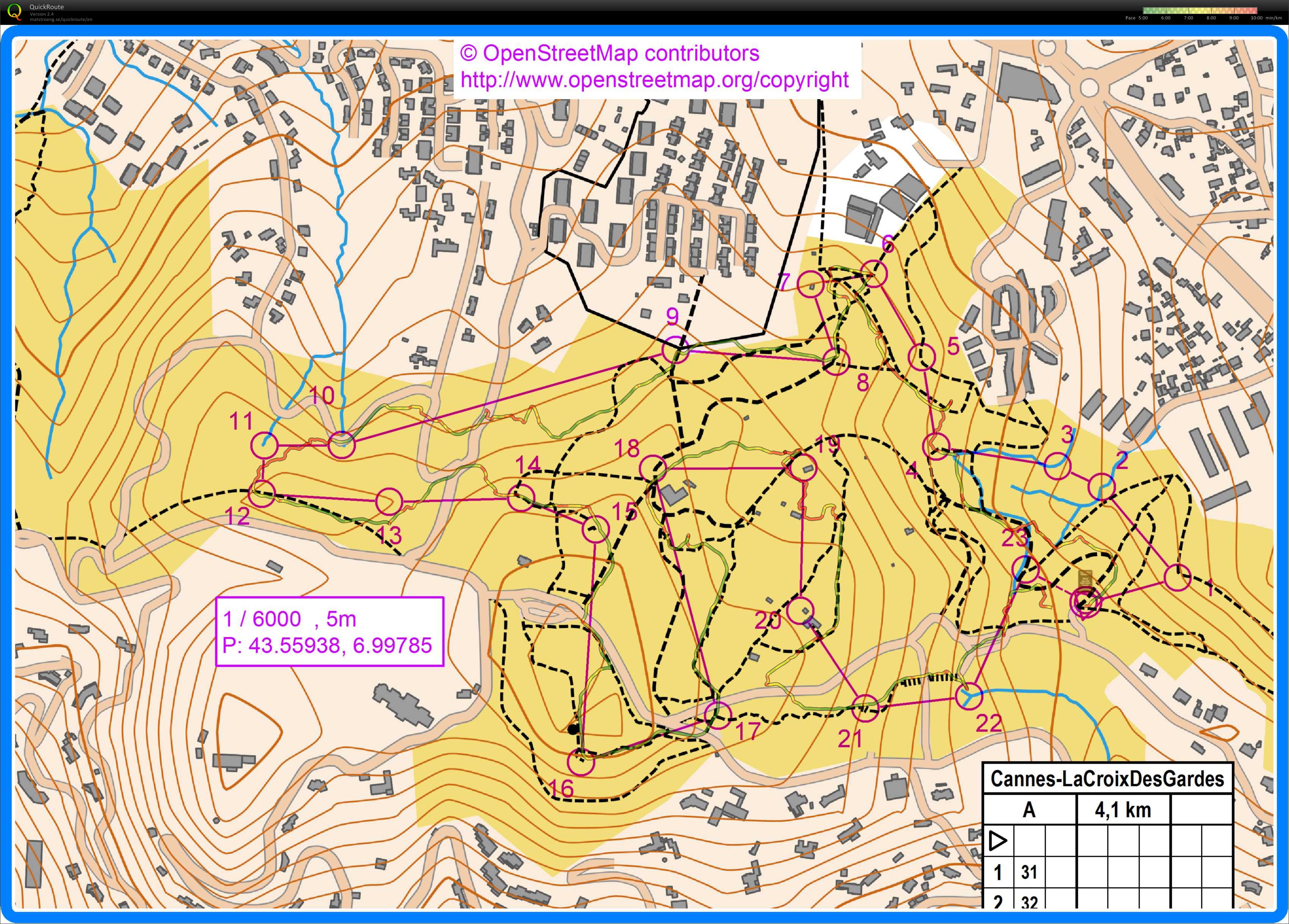The width and height of the screenshot is (1289, 924).
Task: Click code '32' in the control table
Action: [1029, 902]
